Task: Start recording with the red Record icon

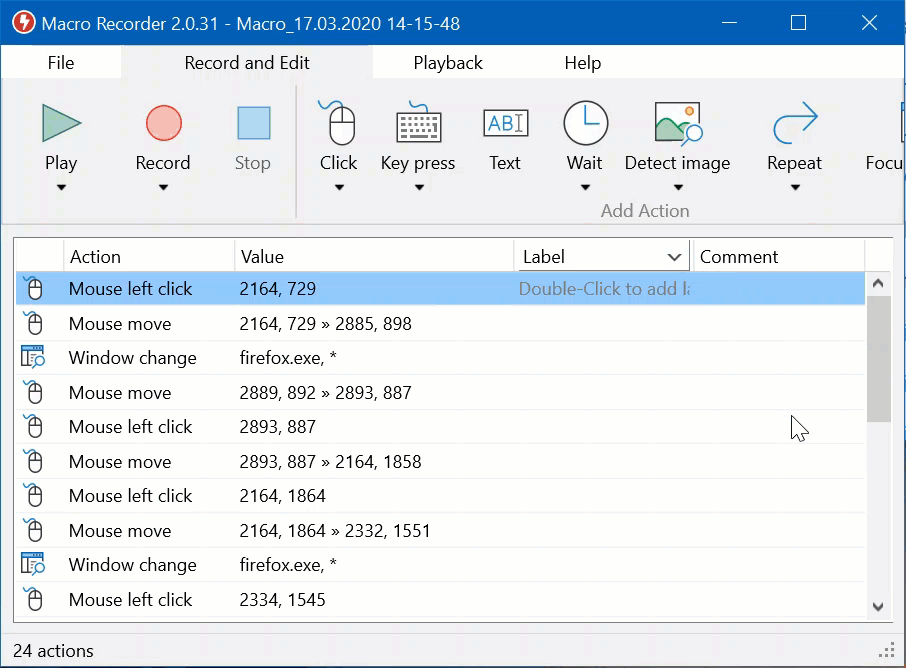Action: [x=163, y=123]
